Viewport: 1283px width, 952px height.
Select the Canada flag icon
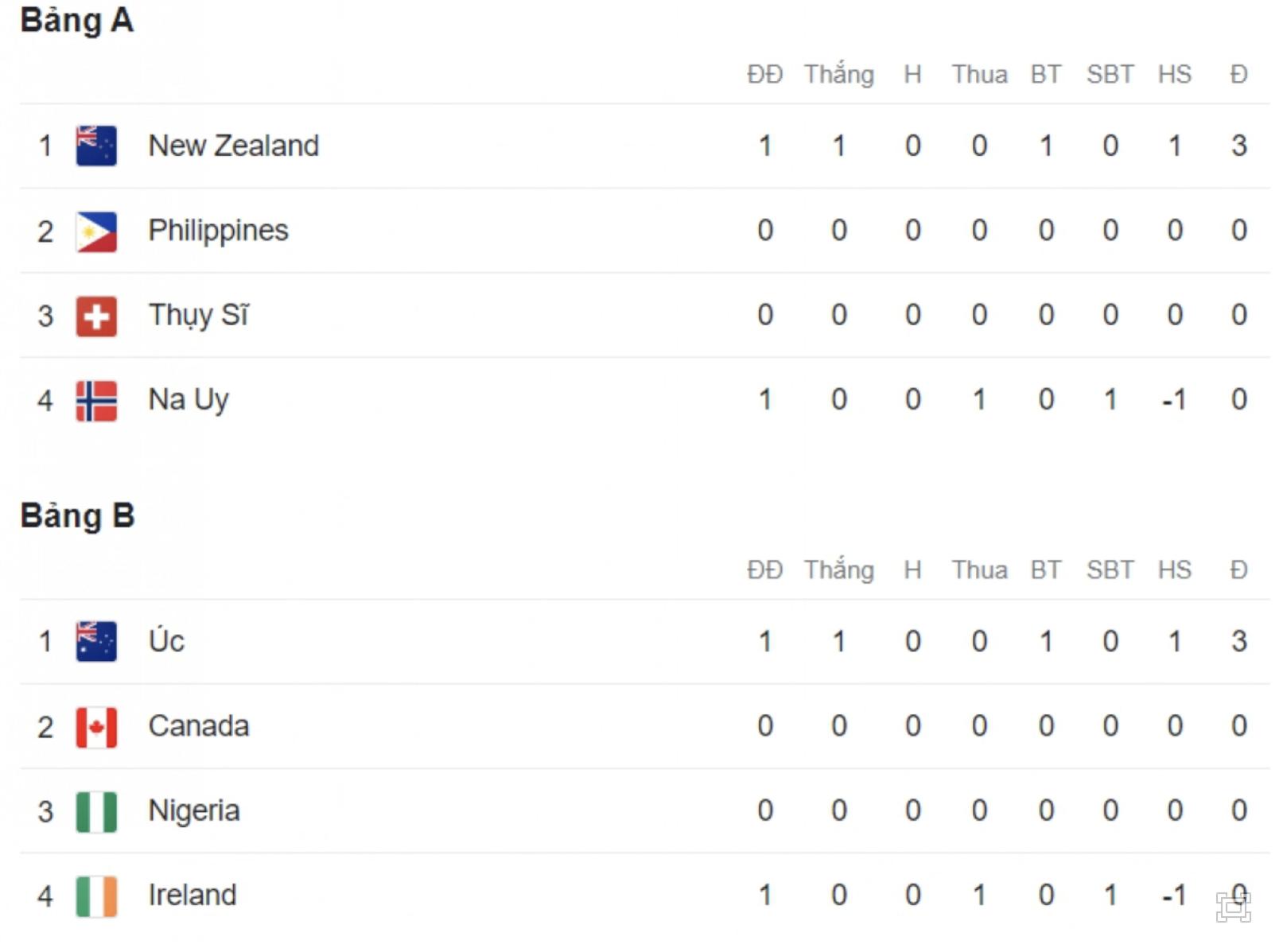coord(96,727)
